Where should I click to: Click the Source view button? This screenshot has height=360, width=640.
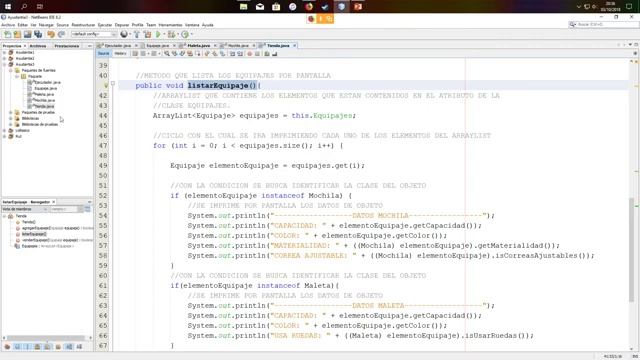(x=103, y=53)
